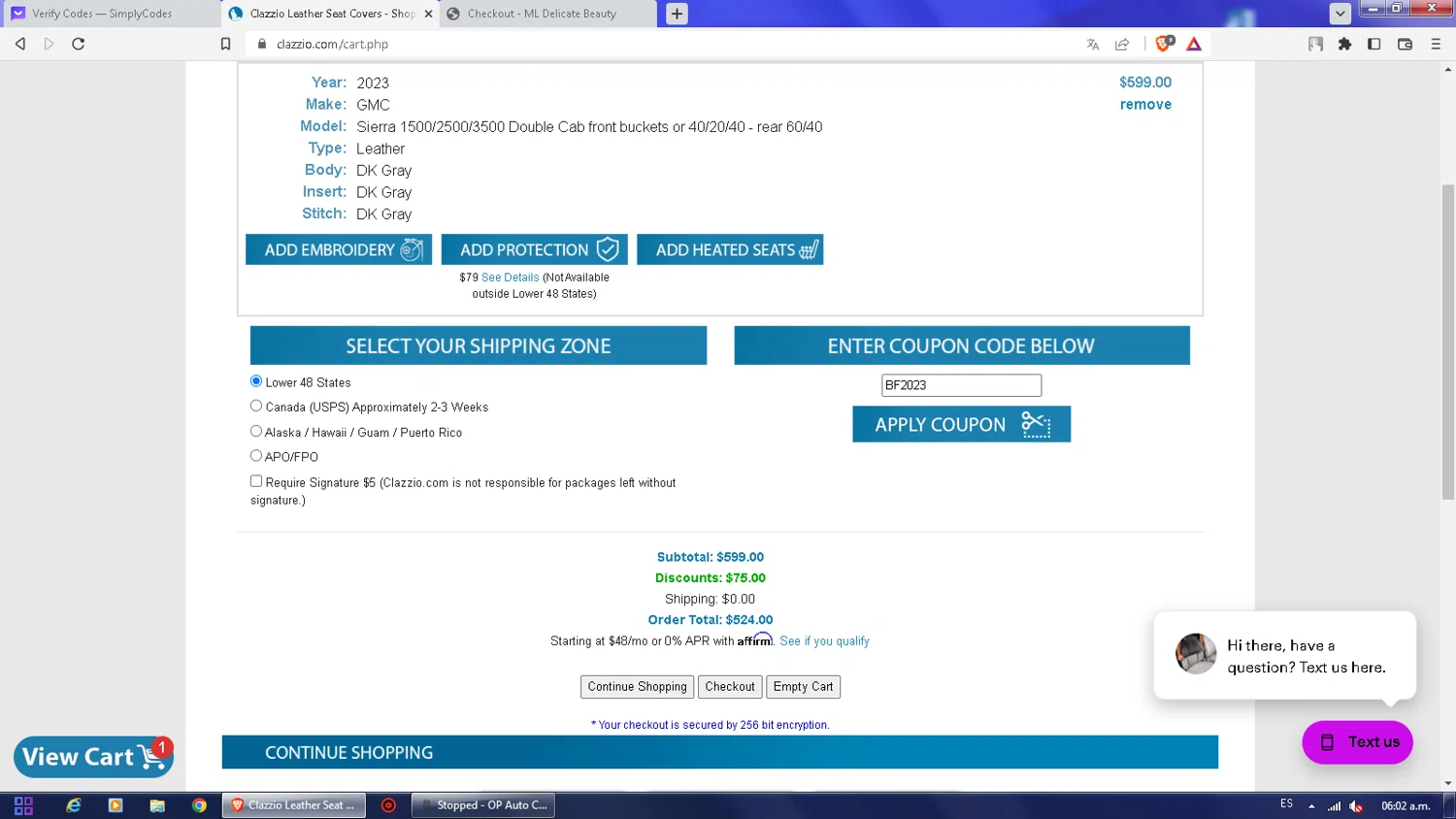Expand the hidden system tray icons arrow
This screenshot has width=1456, height=819.
tap(1311, 806)
